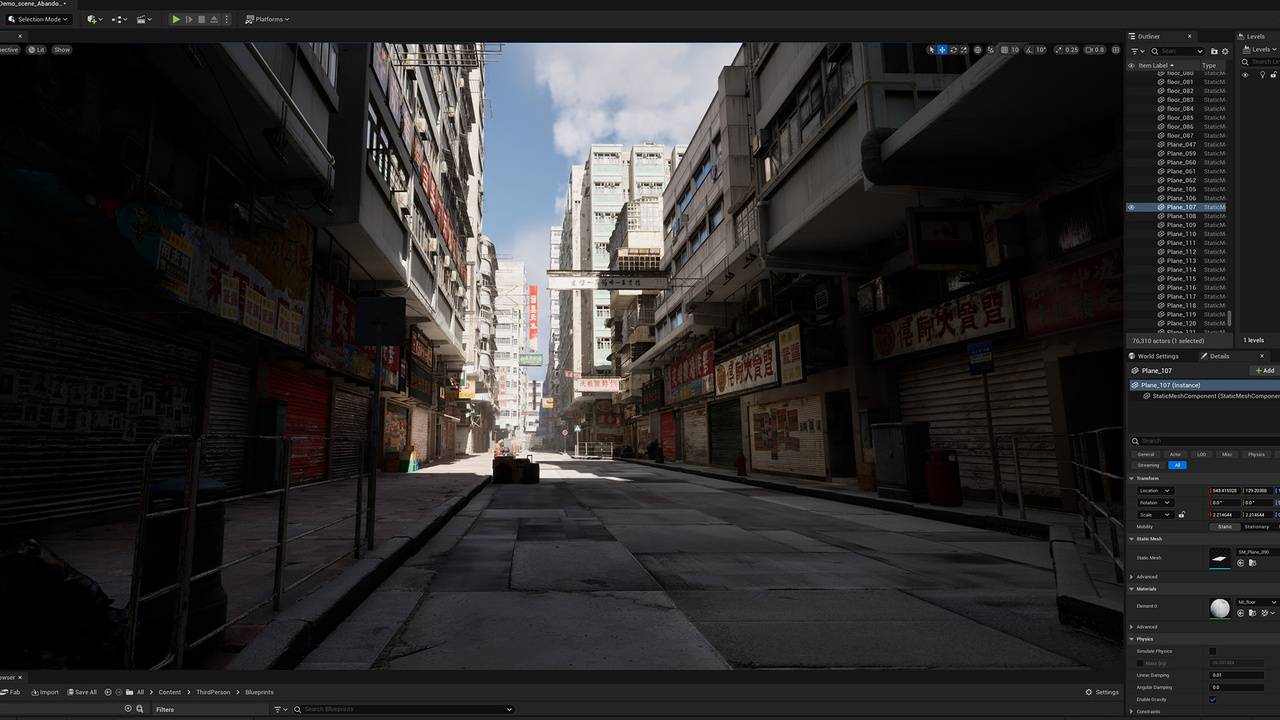This screenshot has height=720, width=1280.
Task: Click the Save All button
Action: tap(81, 692)
